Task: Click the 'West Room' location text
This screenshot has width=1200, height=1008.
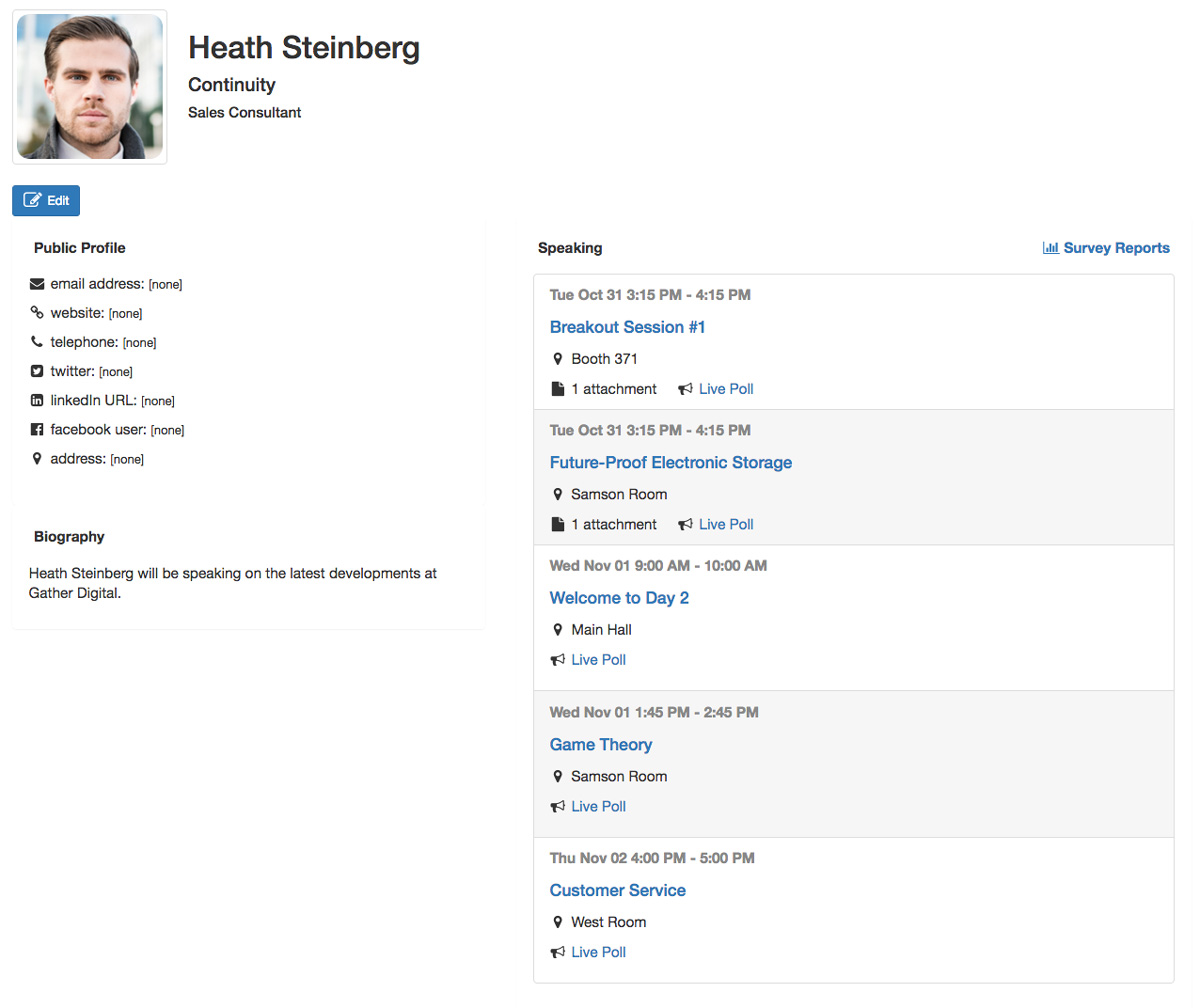Action: 609,922
